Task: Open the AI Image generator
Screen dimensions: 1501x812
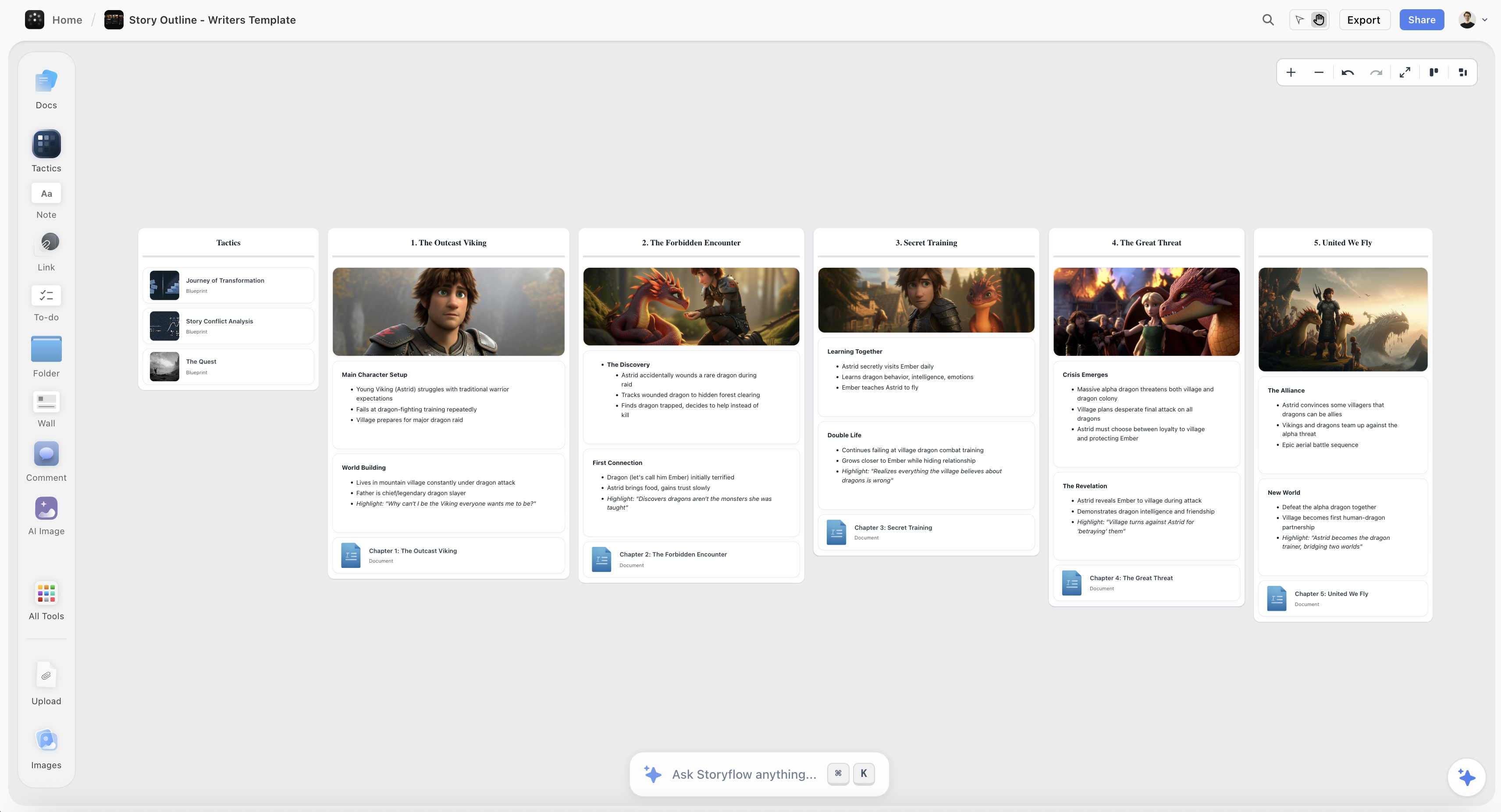Action: (x=46, y=508)
